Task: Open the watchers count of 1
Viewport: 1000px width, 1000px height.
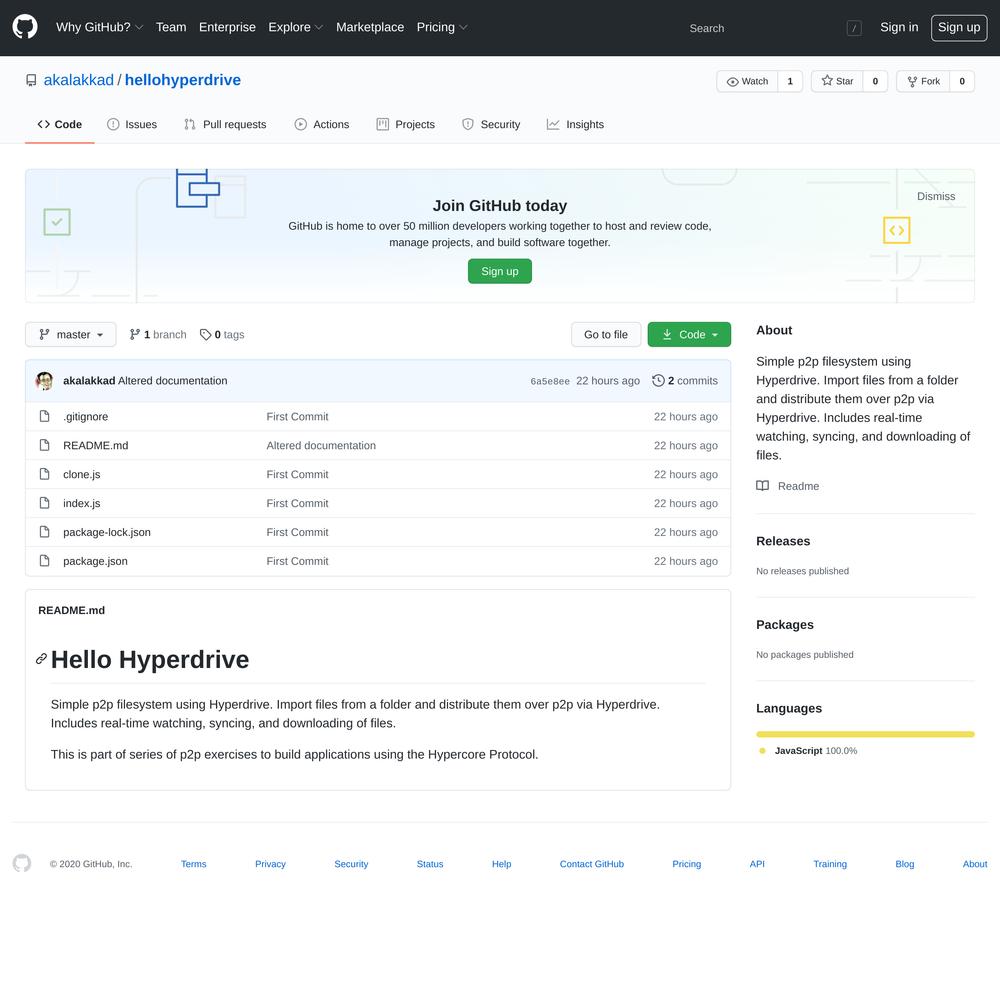Action: click(x=790, y=81)
